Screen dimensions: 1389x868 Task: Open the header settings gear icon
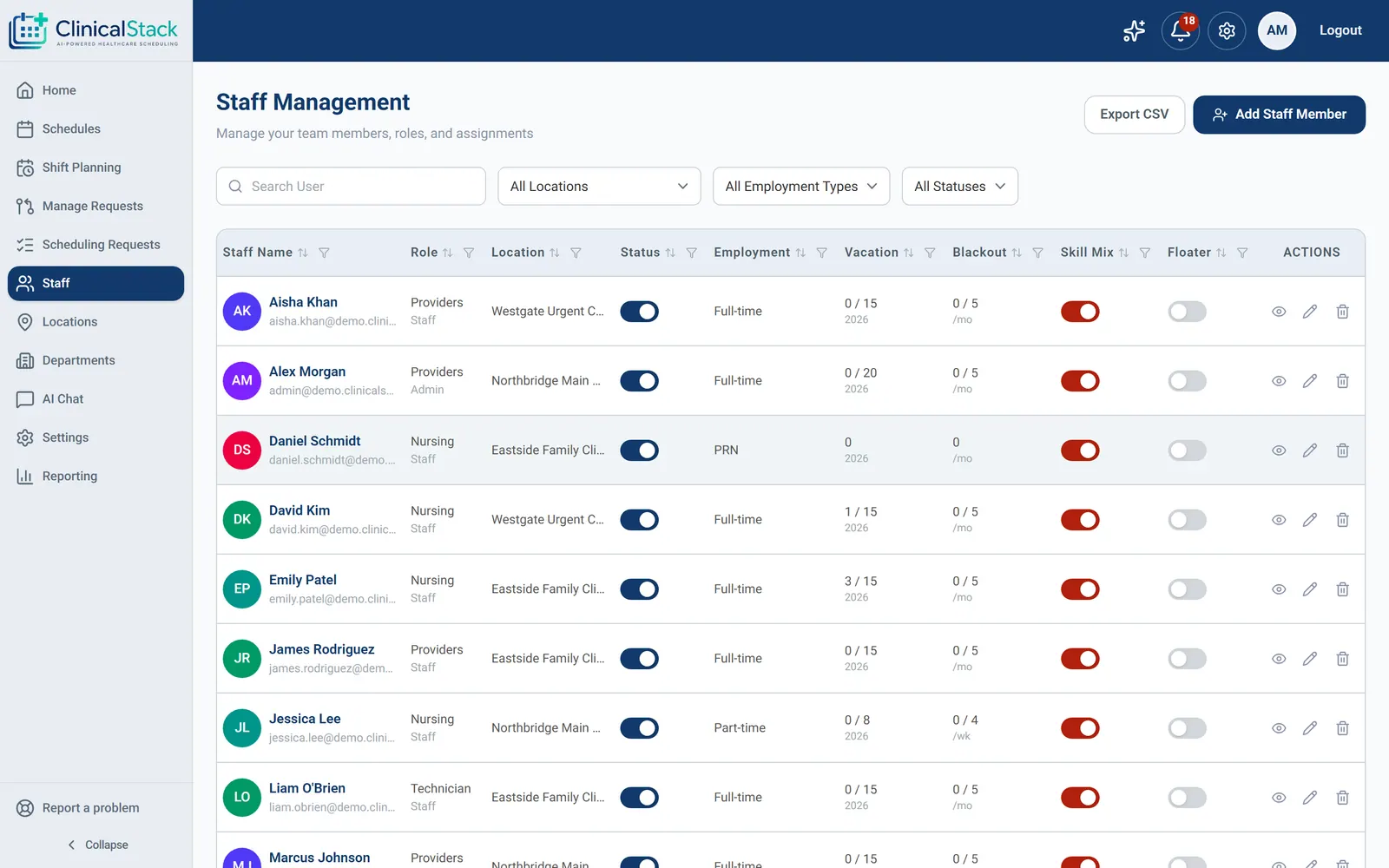[1227, 31]
